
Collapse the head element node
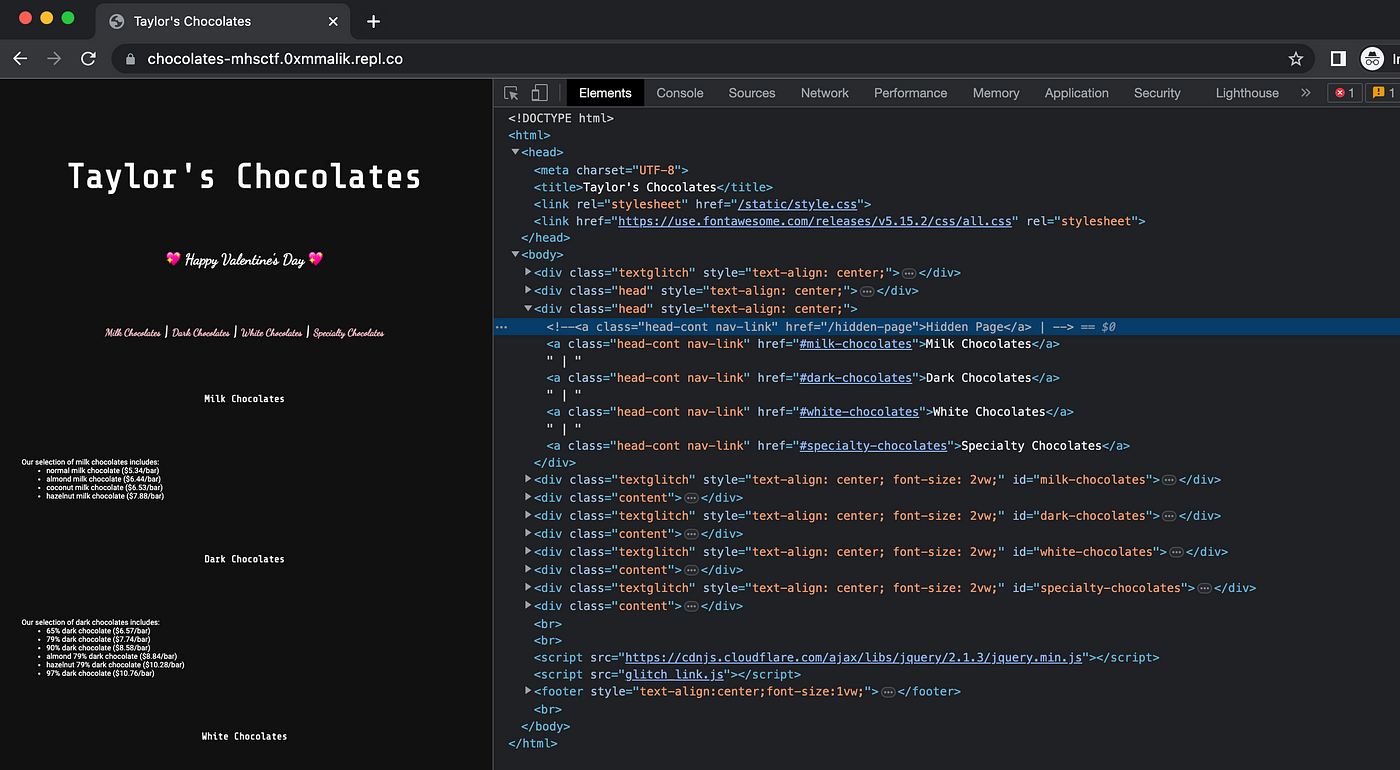click(515, 152)
